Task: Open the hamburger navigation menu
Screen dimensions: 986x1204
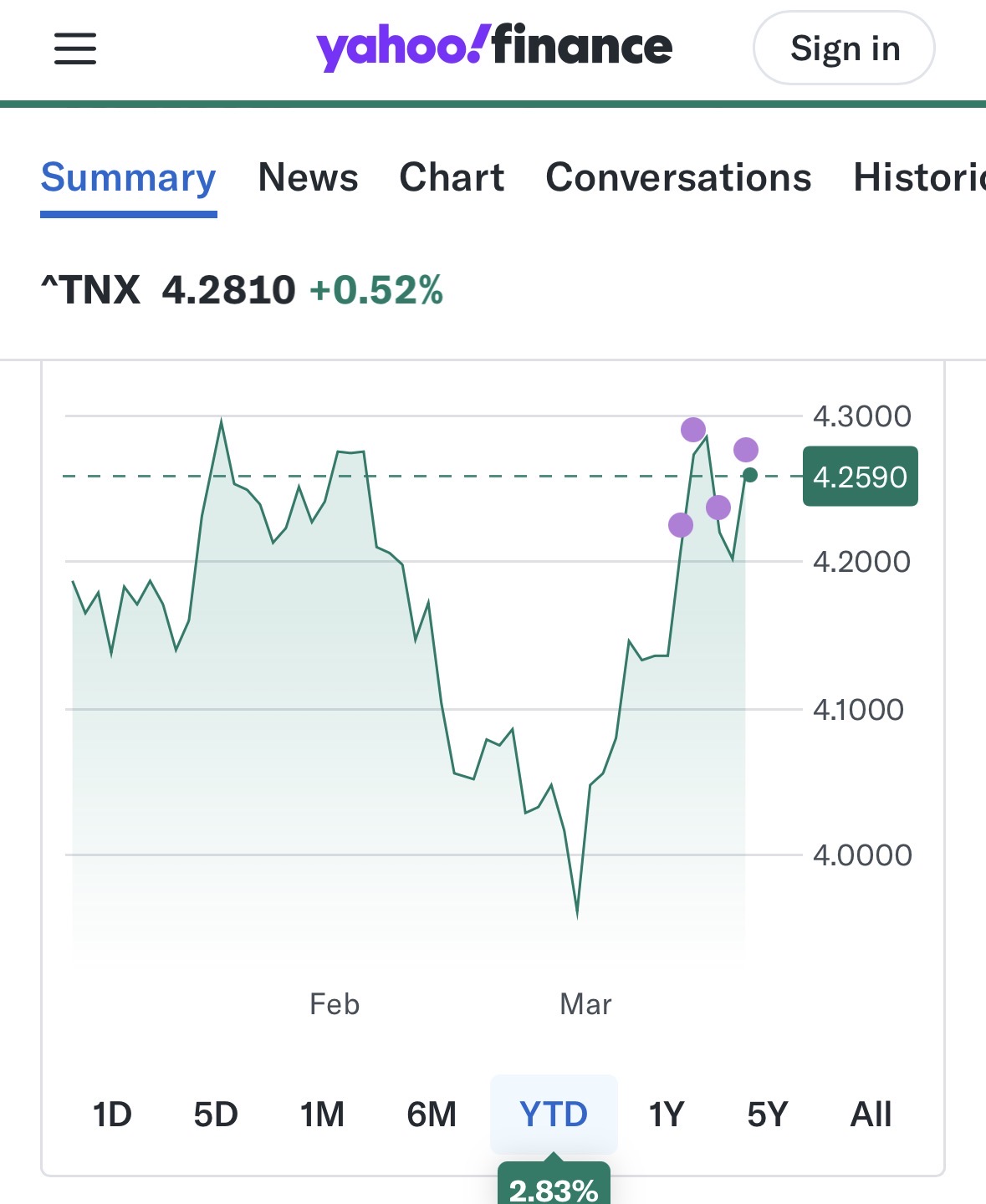Action: [75, 48]
